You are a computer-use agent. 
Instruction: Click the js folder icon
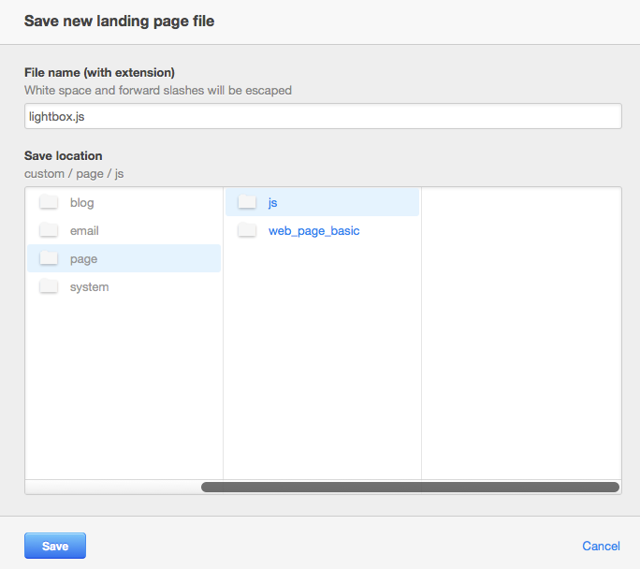pos(247,202)
